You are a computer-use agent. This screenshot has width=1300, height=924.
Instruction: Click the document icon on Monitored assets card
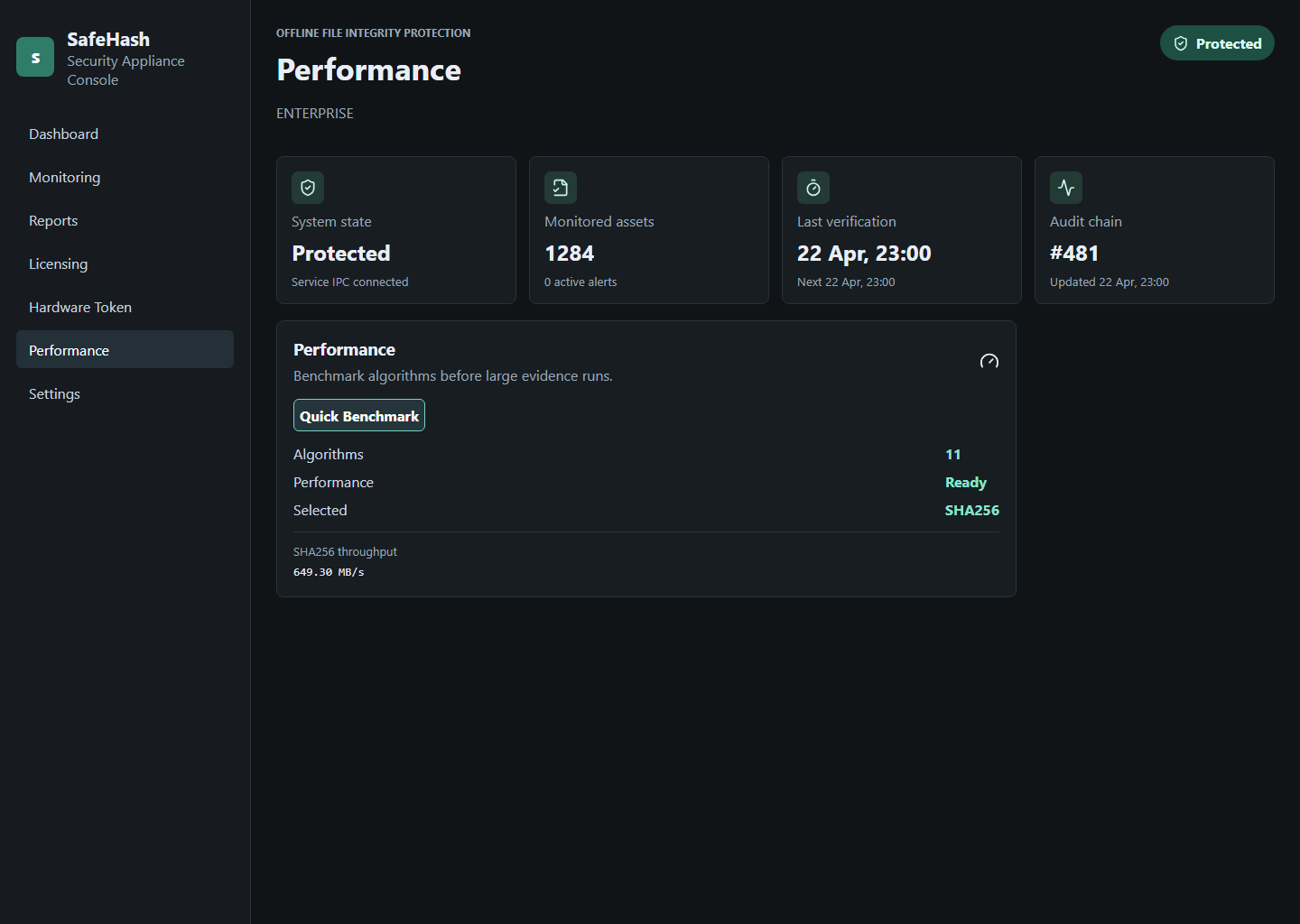tap(561, 188)
